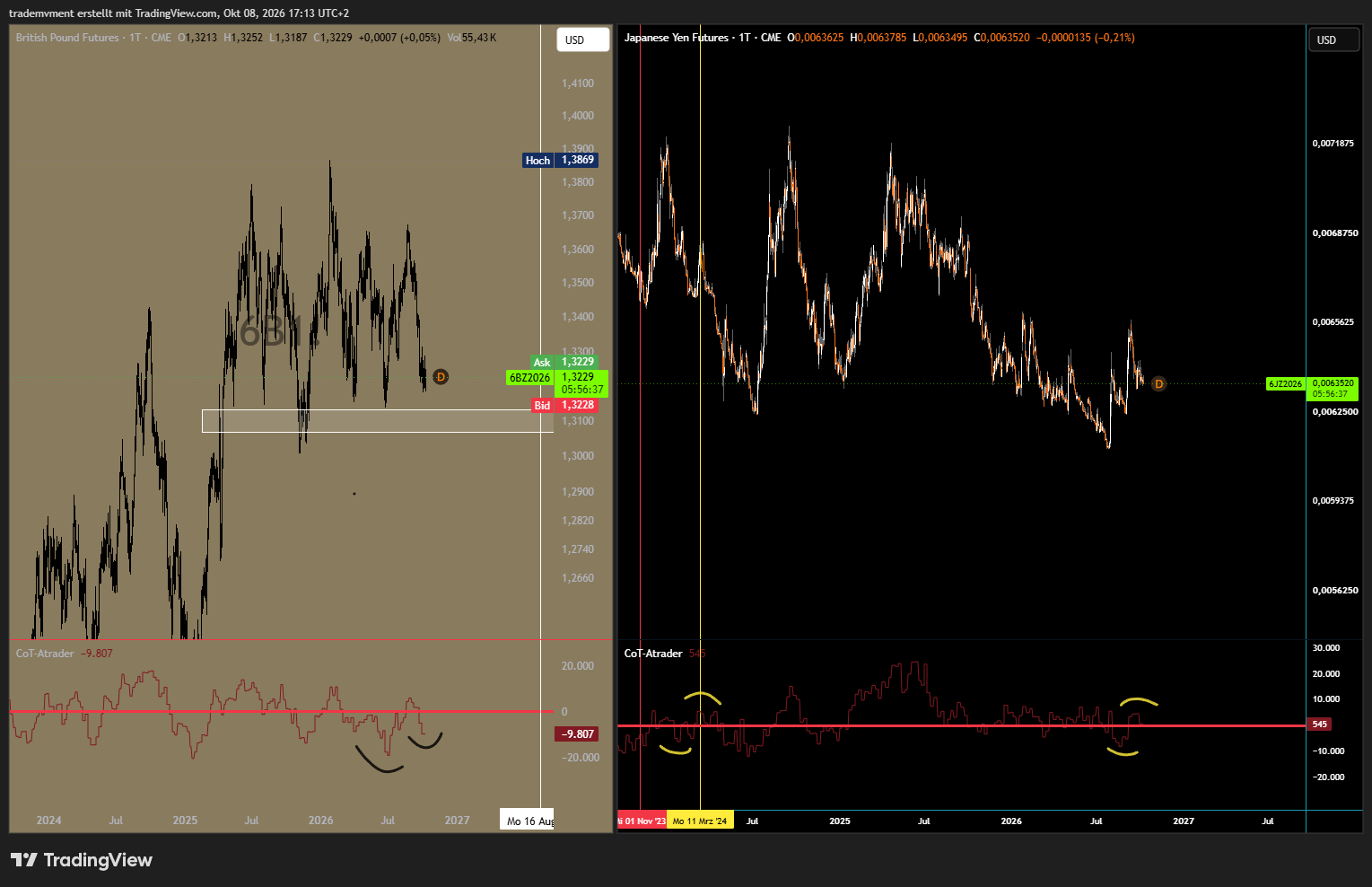
Task: Click the Ask 1,3229 price label
Action: coord(565,362)
